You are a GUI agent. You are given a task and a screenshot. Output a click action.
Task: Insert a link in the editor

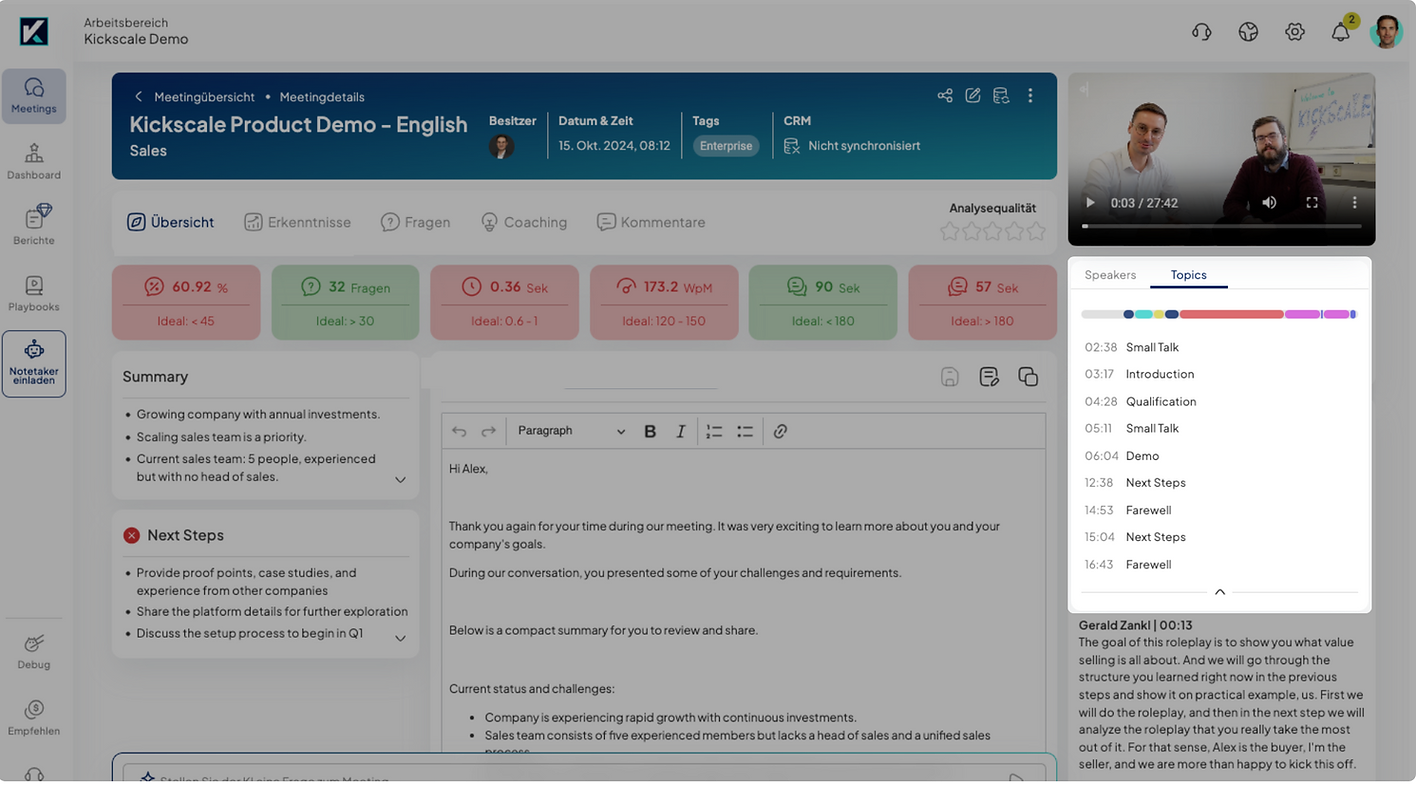coord(780,431)
